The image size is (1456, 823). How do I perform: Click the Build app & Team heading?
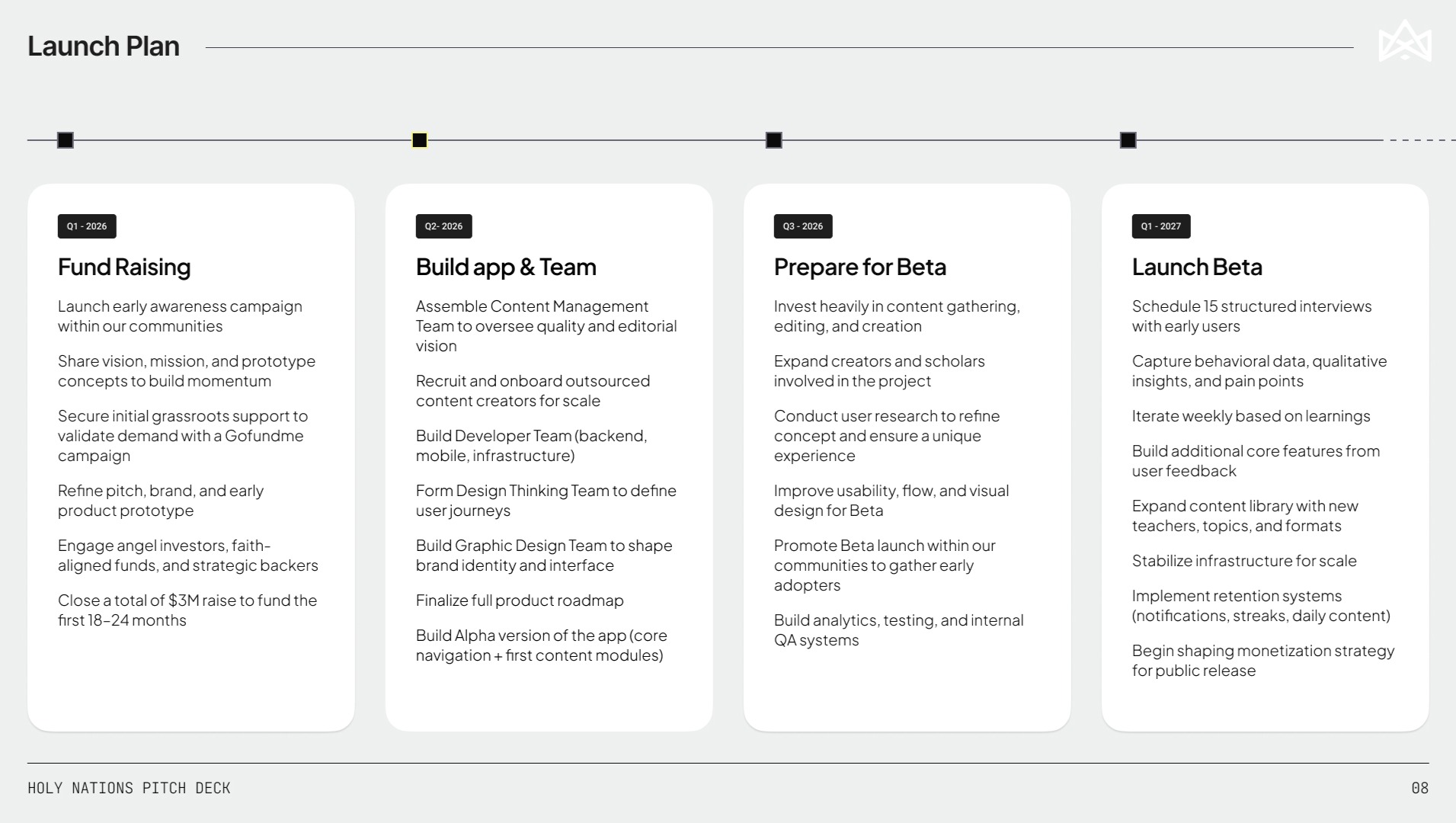[x=506, y=267]
